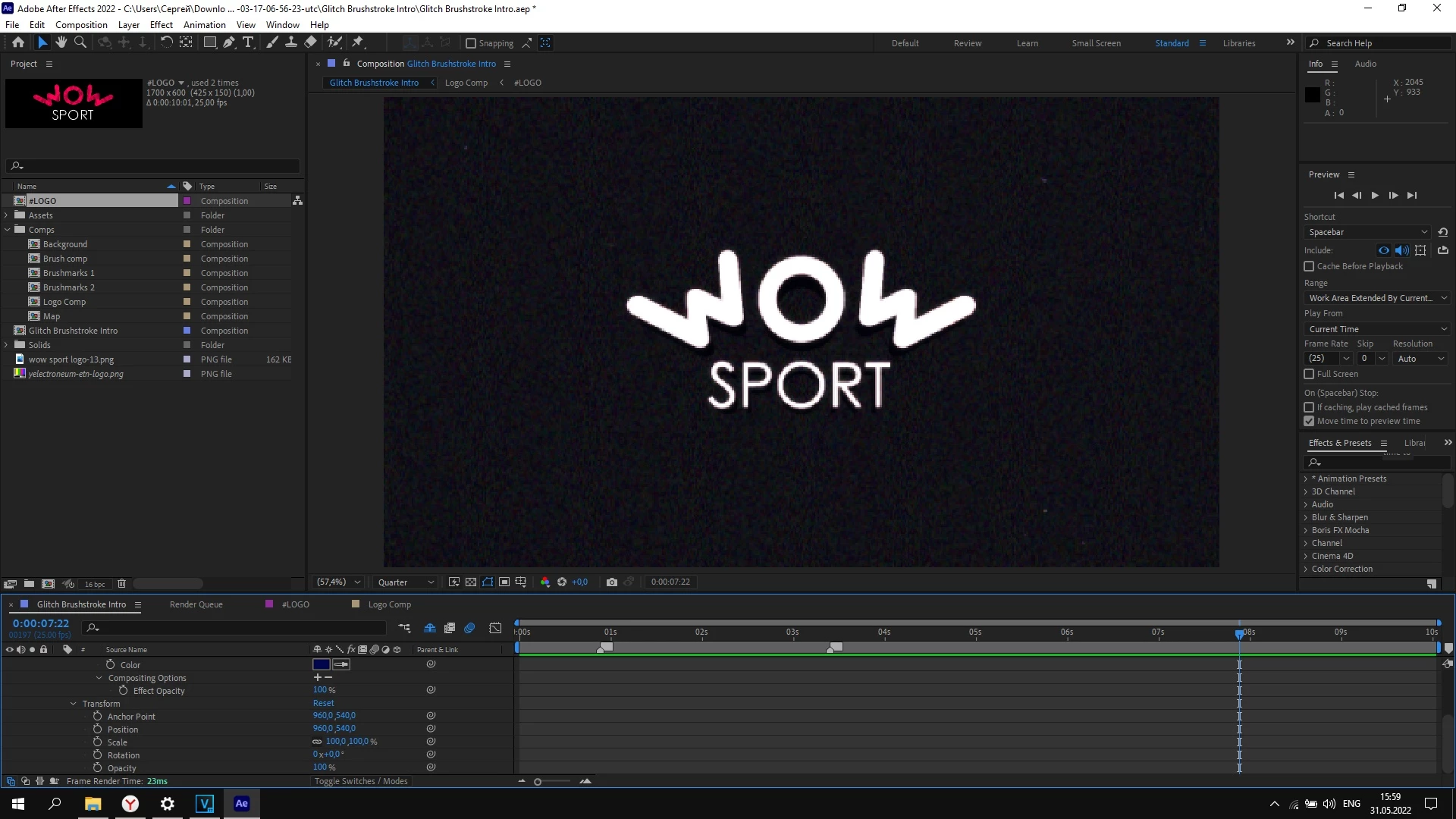
Task: Open the Quarter resolution dropdown
Action: pyautogui.click(x=406, y=582)
